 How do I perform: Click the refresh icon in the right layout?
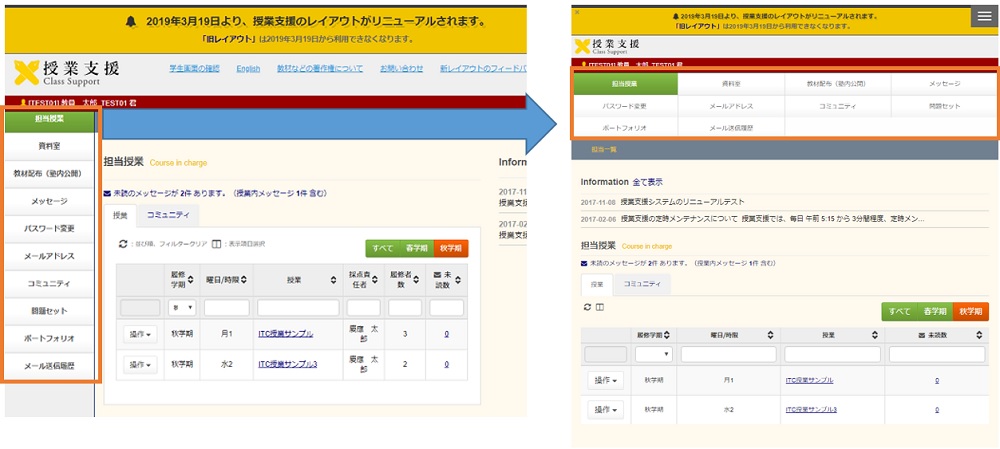point(586,306)
